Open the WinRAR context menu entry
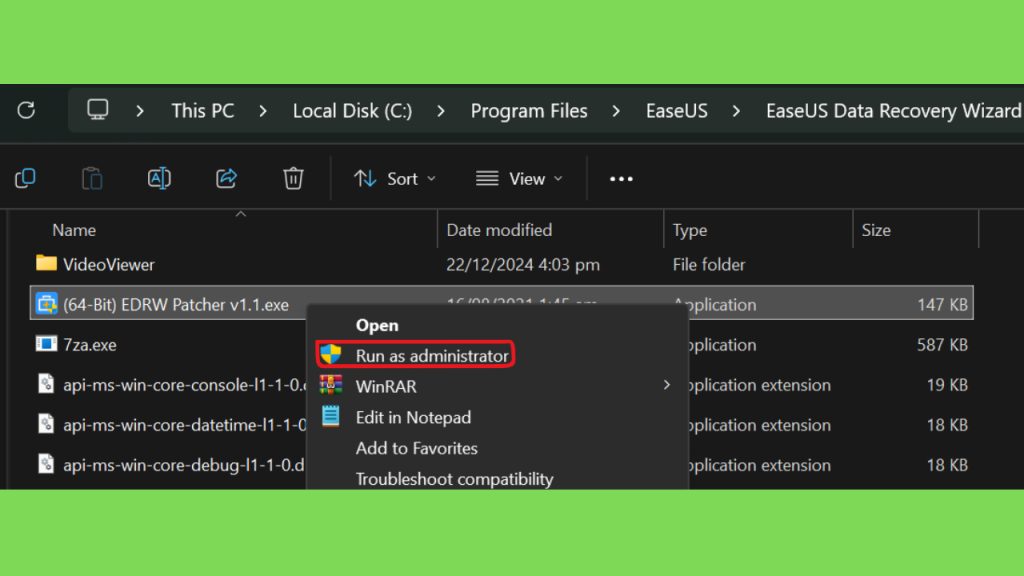The image size is (1024, 576). coord(386,387)
